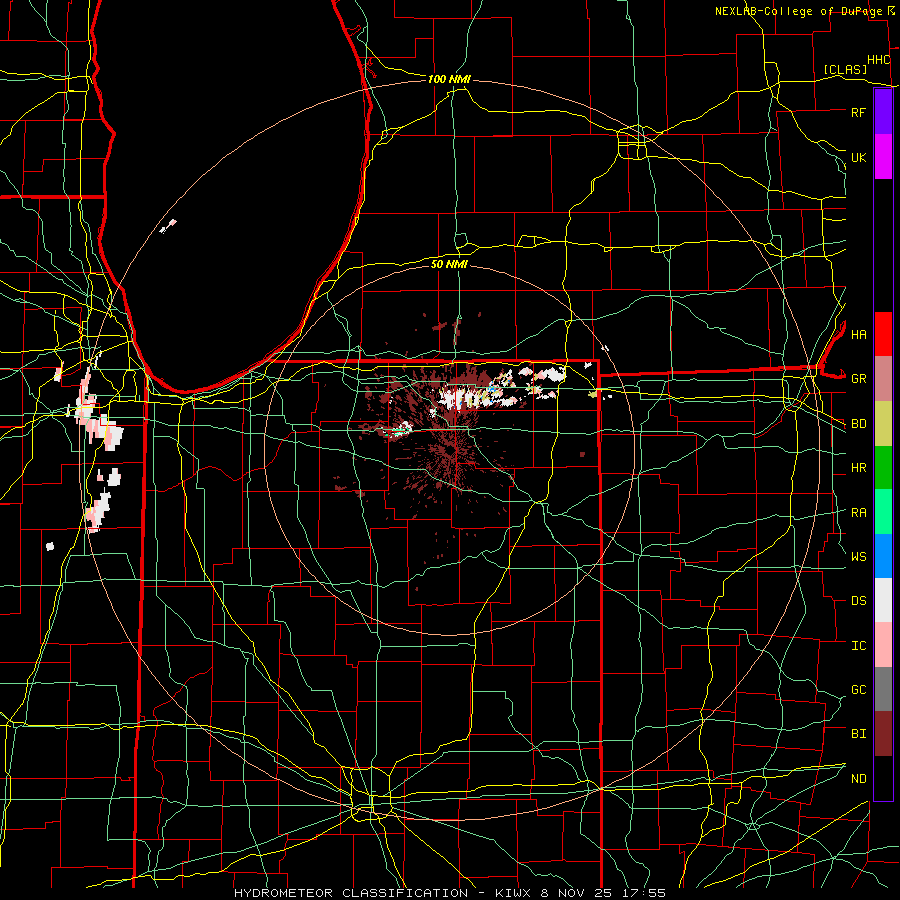
Task: Click the "GR" legend label
Action: point(858,379)
